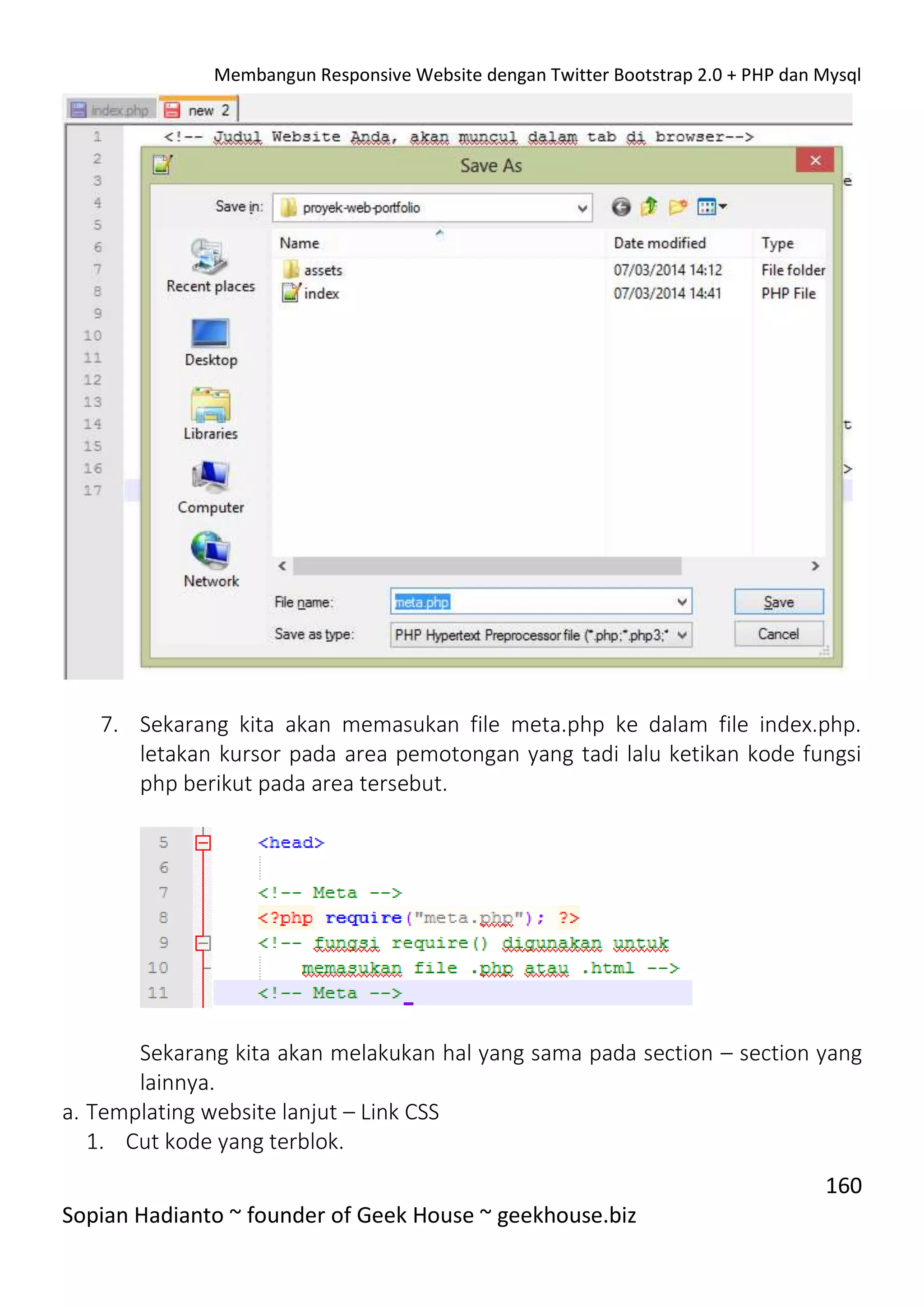Open Network location in sidebar
The width and height of the screenshot is (924, 1307).
click(x=211, y=560)
